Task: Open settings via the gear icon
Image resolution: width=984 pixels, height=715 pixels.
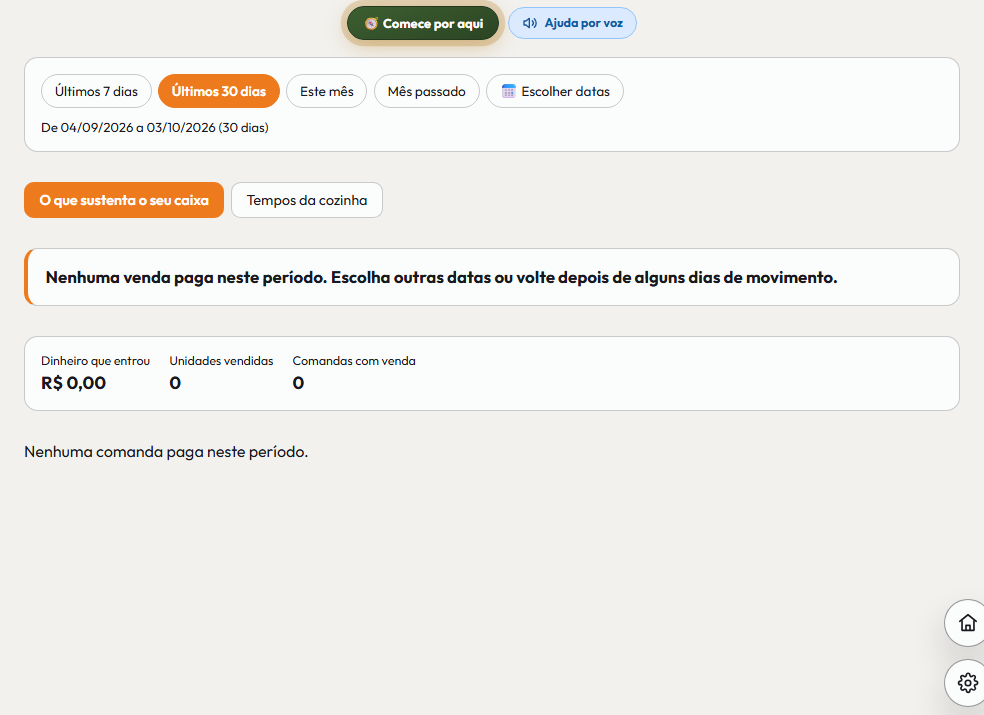Action: coord(967,682)
